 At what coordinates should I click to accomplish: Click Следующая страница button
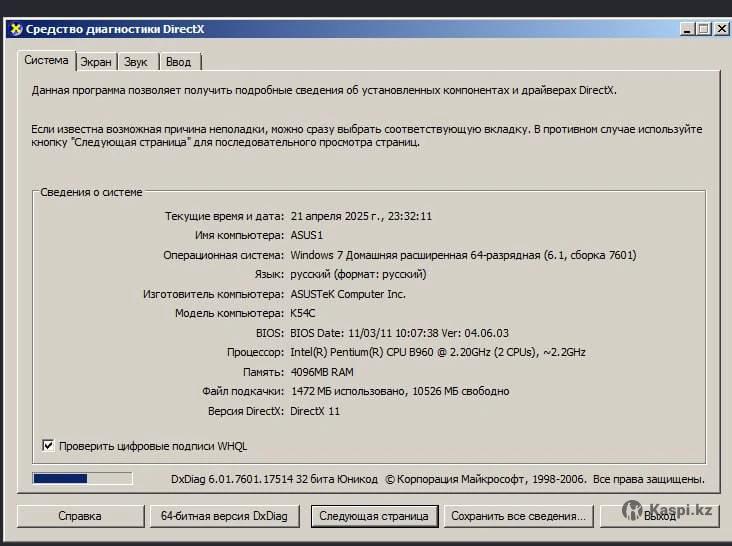pyautogui.click(x=374, y=516)
